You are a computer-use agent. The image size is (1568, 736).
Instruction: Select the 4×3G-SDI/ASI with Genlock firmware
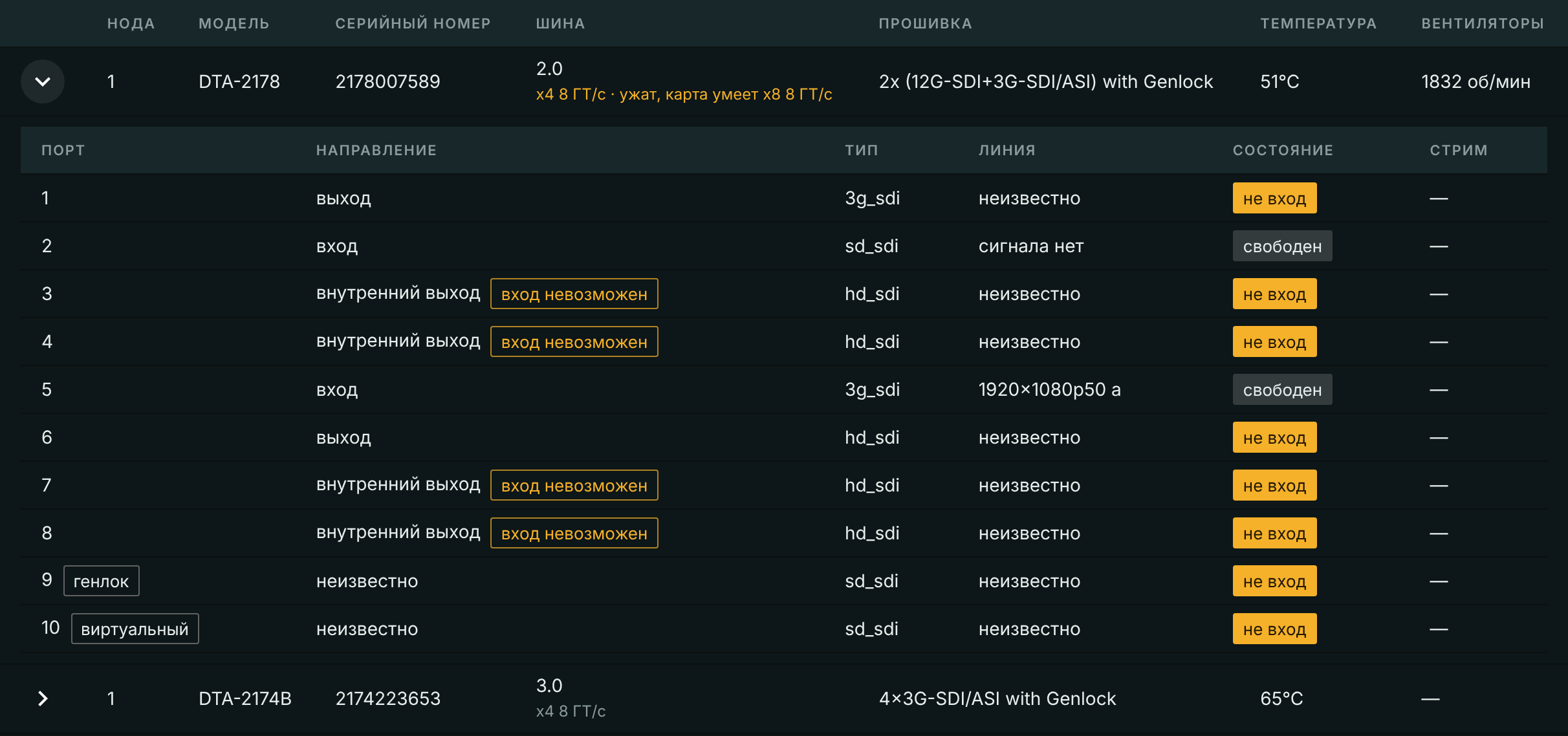[997, 698]
